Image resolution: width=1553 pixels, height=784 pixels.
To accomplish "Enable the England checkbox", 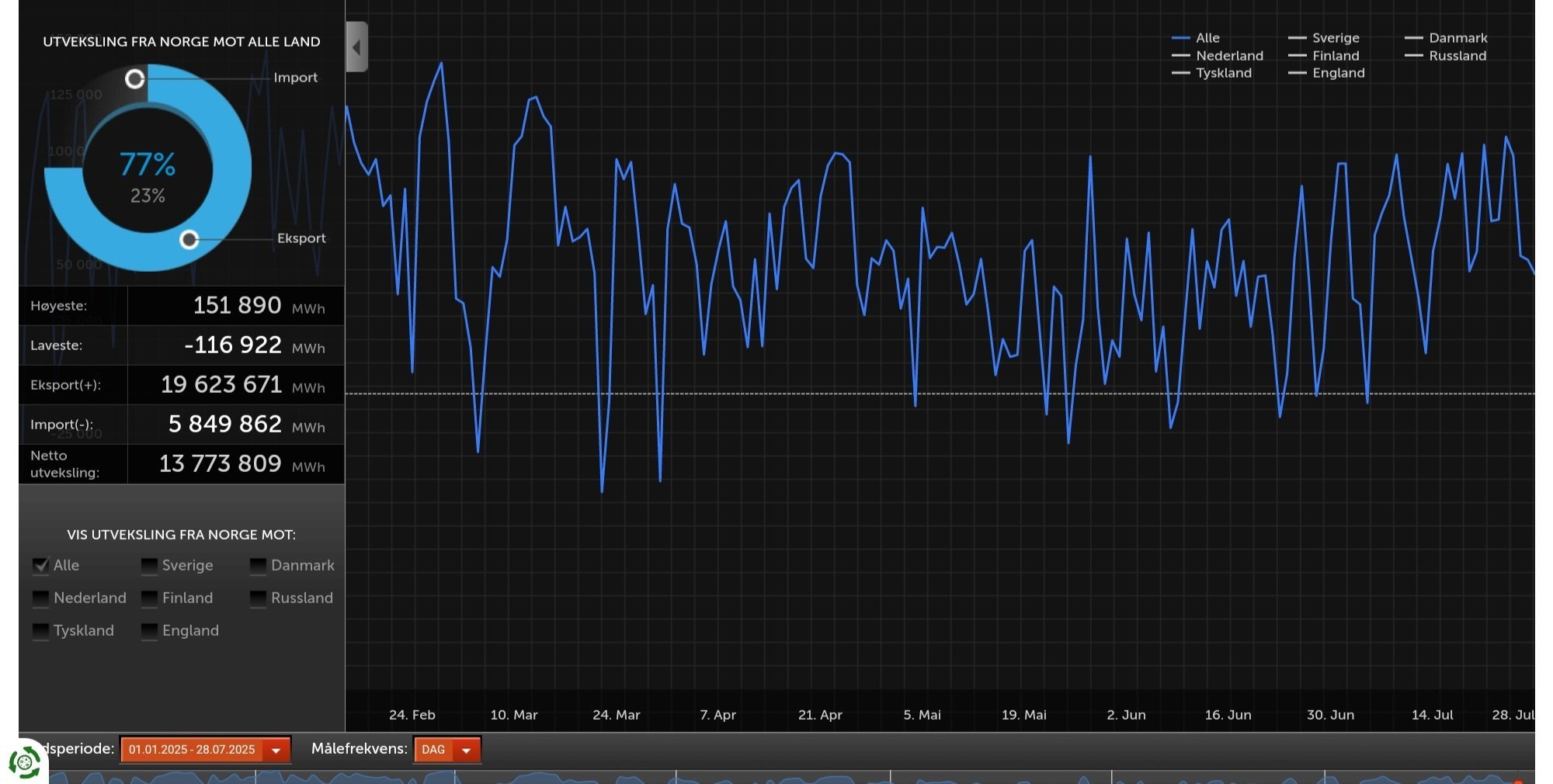I will click(x=149, y=630).
